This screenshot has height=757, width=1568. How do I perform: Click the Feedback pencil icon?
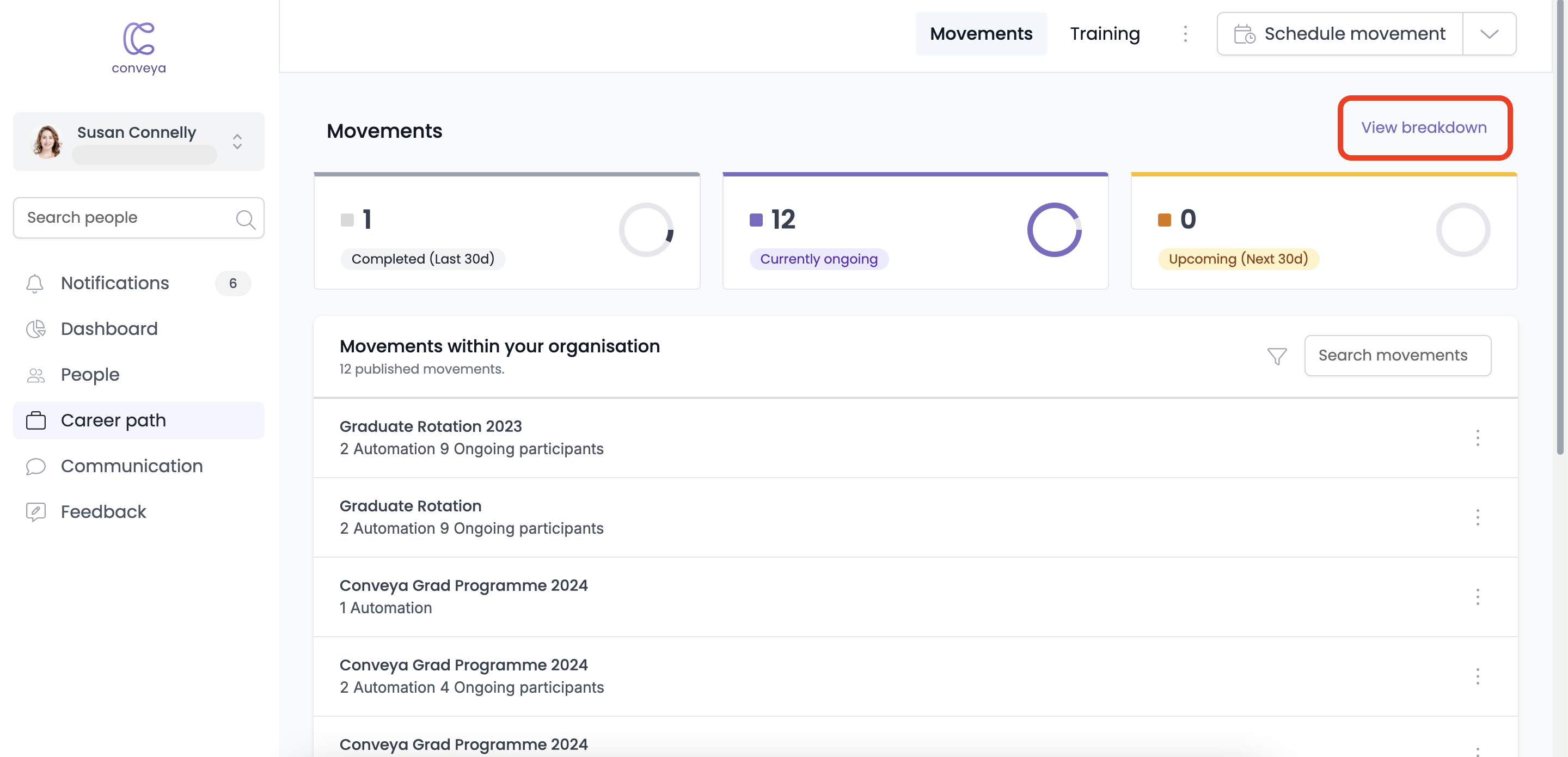(35, 511)
